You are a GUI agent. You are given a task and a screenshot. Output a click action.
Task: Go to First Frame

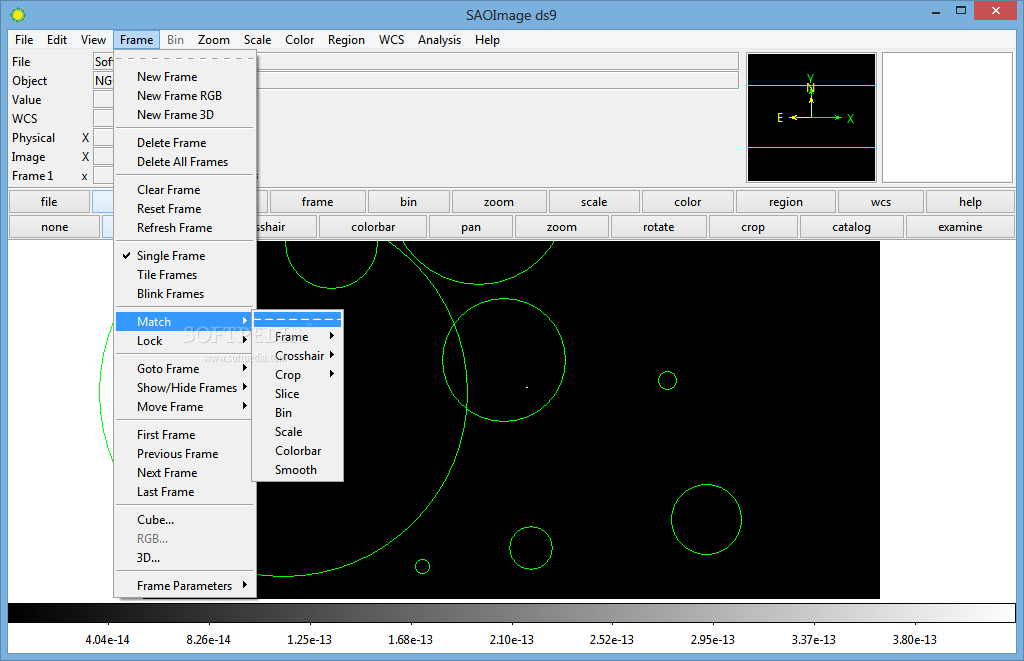click(x=185, y=434)
